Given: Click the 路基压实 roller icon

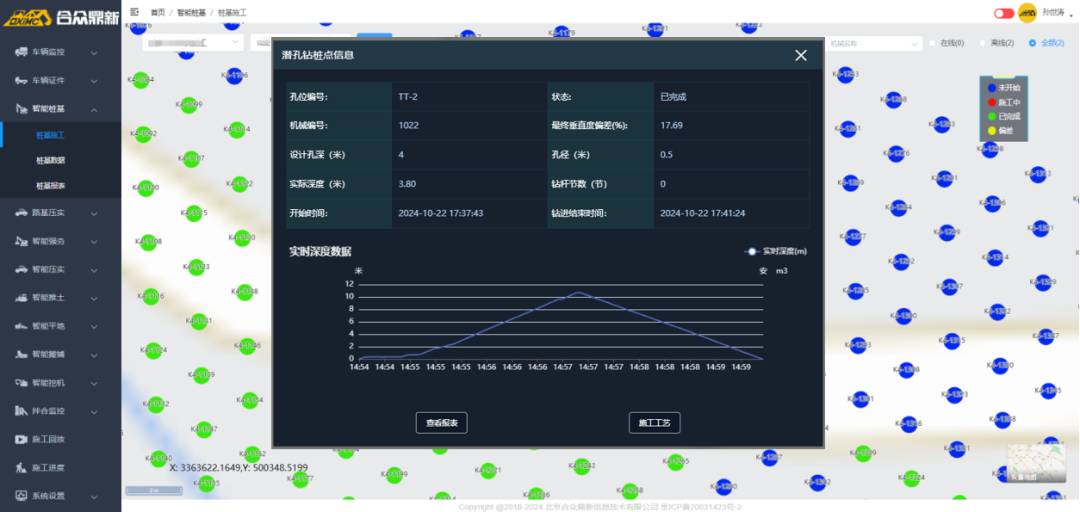Looking at the screenshot, I should coord(21,212).
